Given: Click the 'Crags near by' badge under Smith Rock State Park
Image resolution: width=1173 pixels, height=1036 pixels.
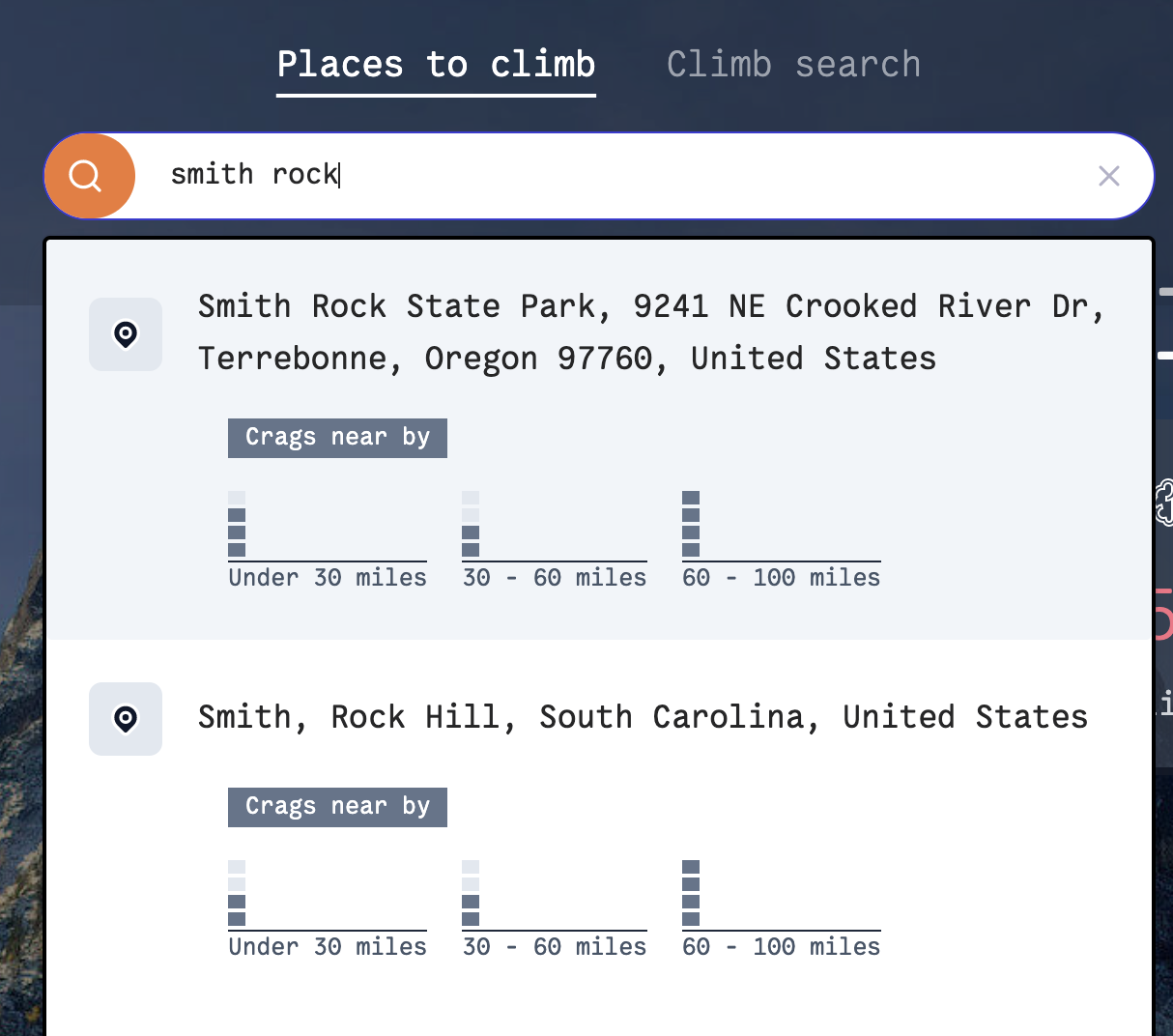Looking at the screenshot, I should click(x=336, y=438).
